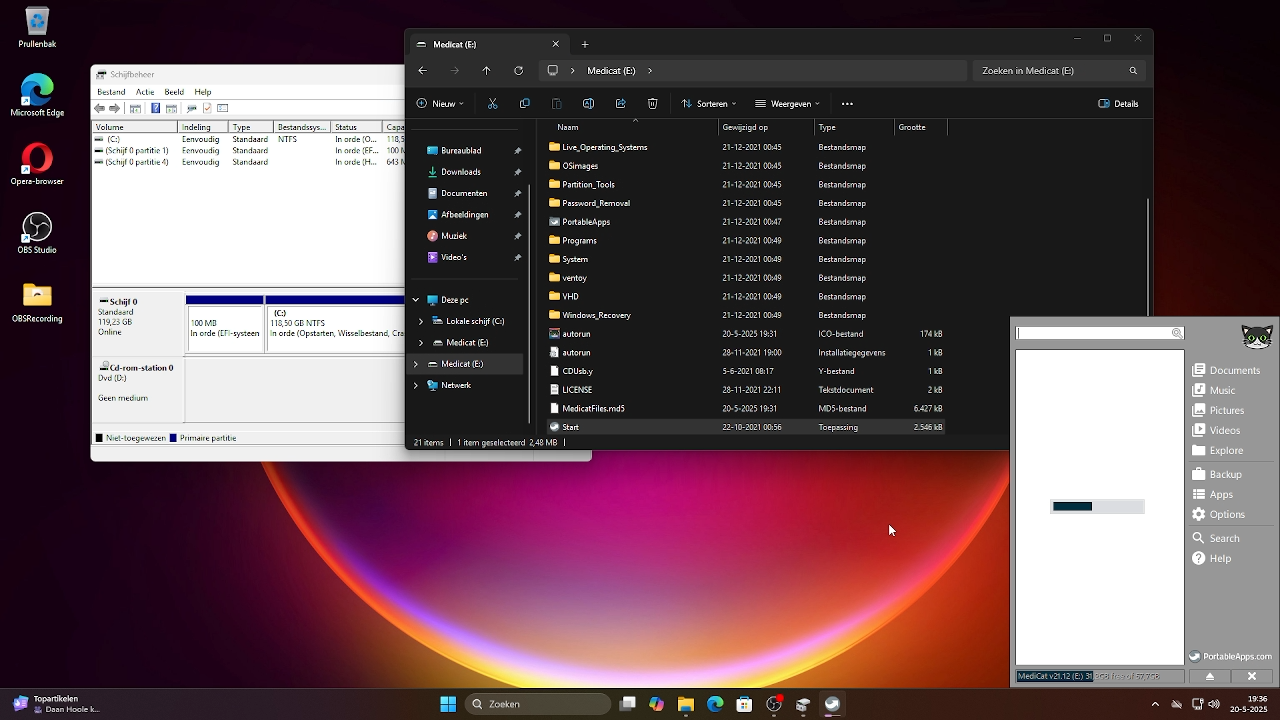
Task: Open Pictures in PortableApps menu
Action: [x=1218, y=410]
